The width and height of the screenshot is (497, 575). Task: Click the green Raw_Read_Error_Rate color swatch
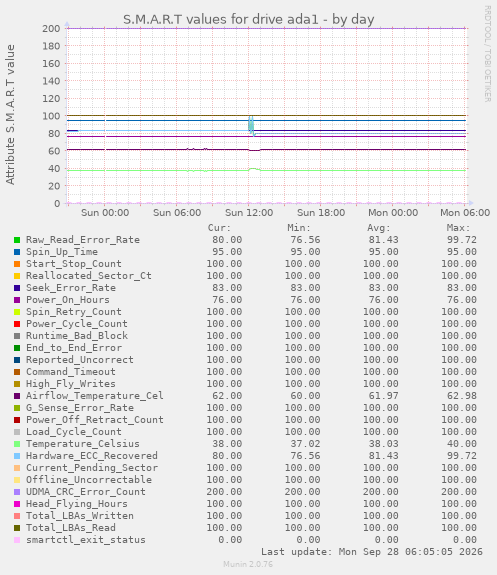coord(17,240)
